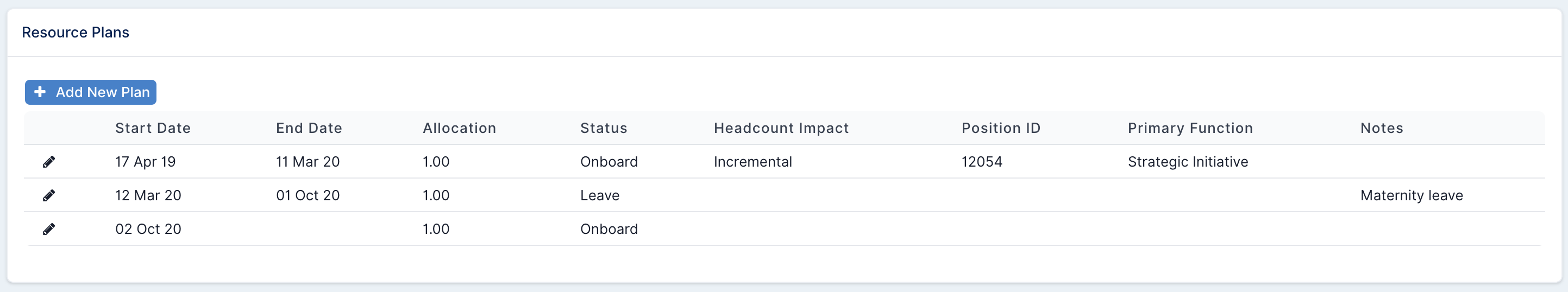Select the Start Date column header
Screen dimensions: 1568x292
[x=153, y=128]
